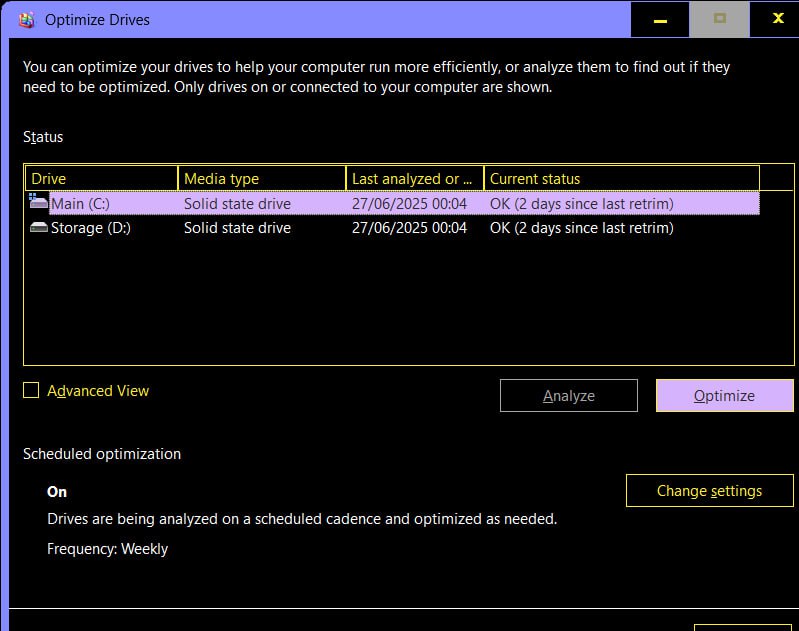Image resolution: width=799 pixels, height=631 pixels.
Task: Open Change settings for scheduled optimization
Action: (709, 491)
